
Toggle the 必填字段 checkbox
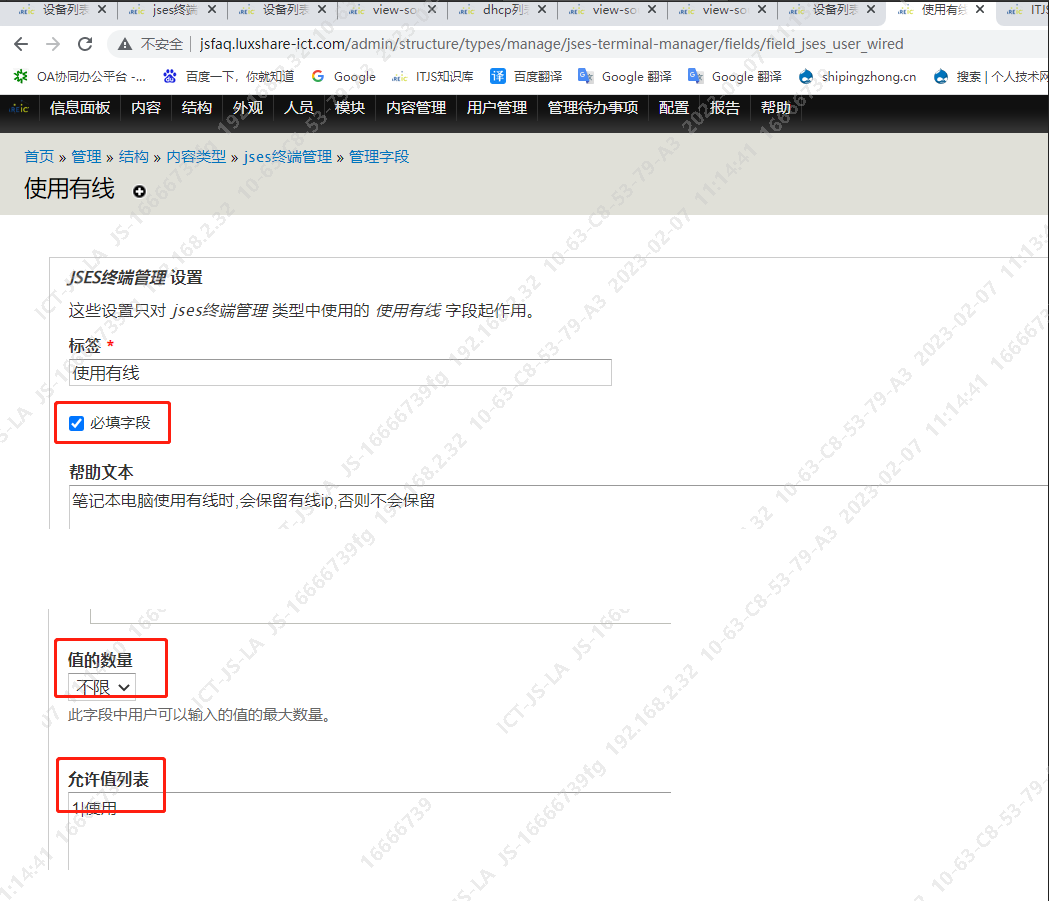coord(77,423)
